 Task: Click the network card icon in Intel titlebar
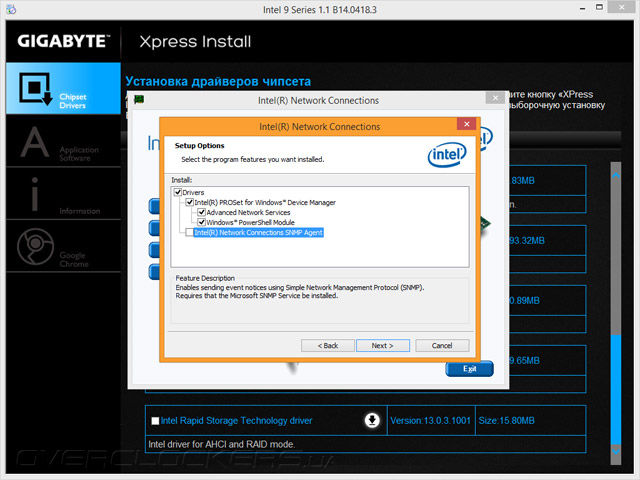tap(139, 99)
